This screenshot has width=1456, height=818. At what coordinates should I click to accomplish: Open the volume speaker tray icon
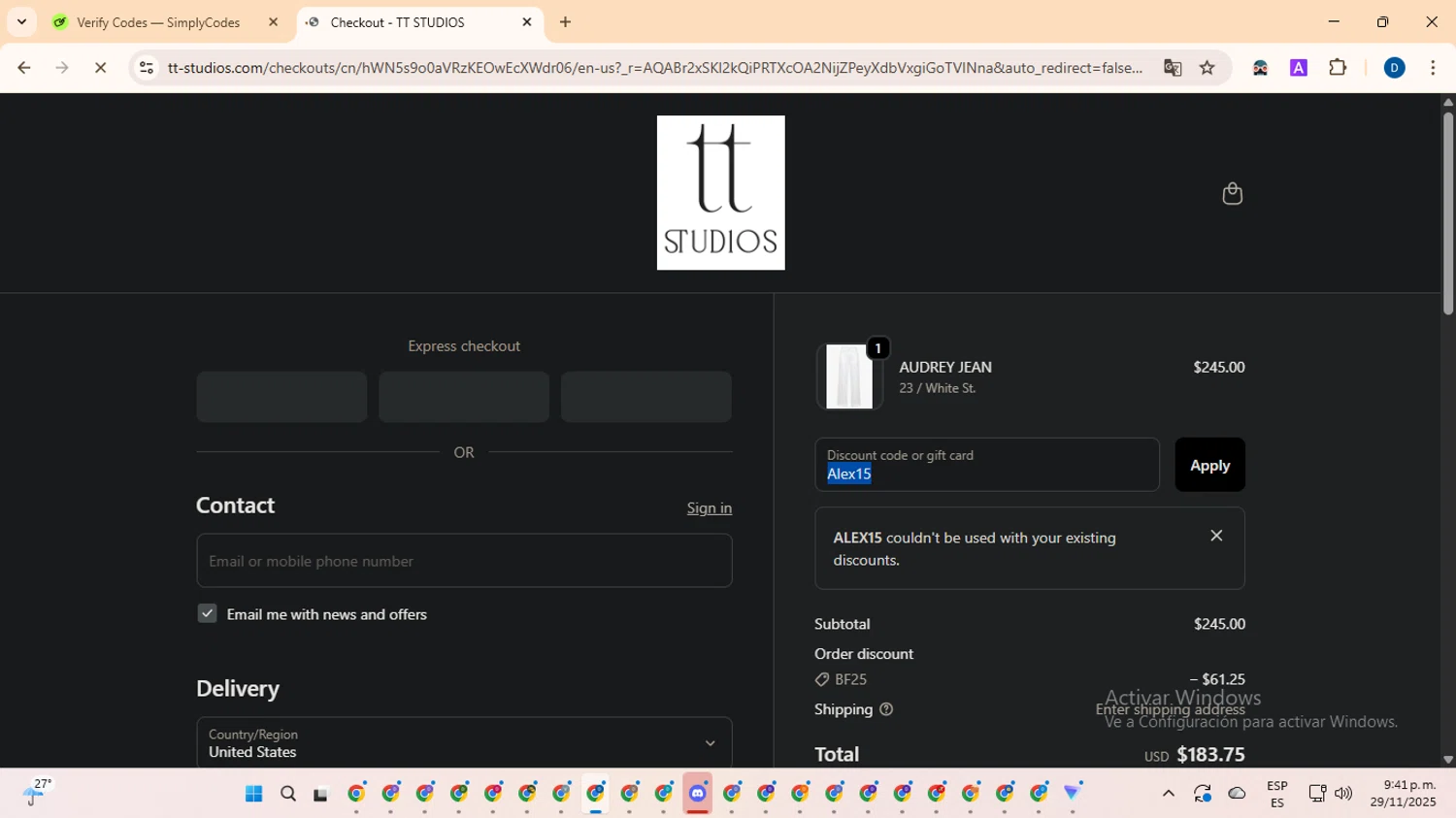(x=1343, y=794)
